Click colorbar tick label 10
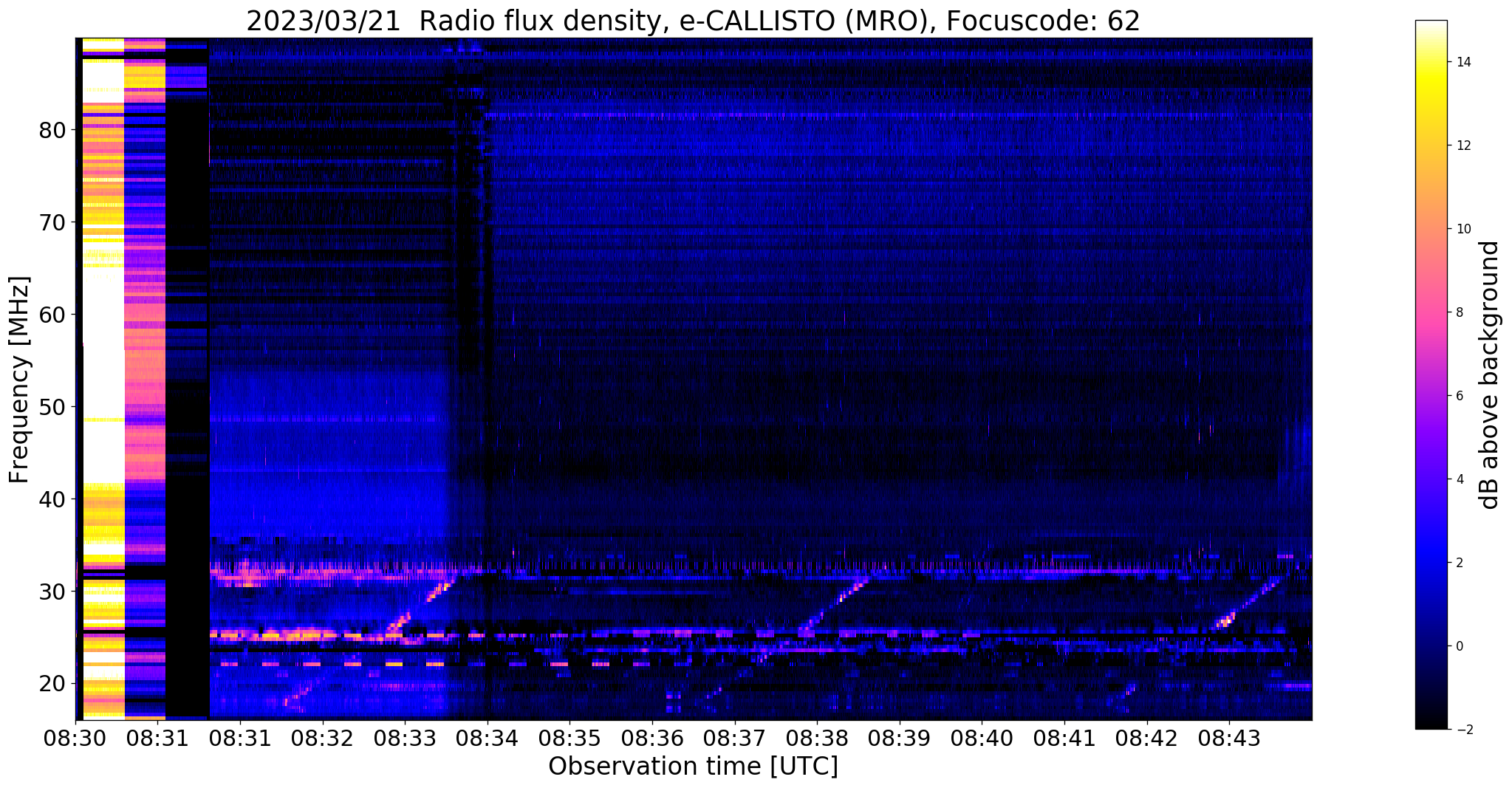 coord(1463,229)
